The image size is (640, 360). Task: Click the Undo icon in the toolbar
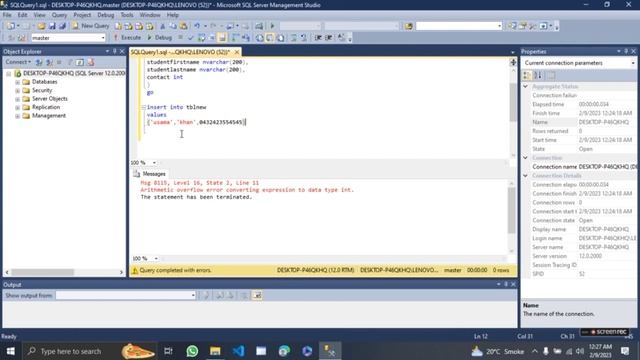[197, 26]
